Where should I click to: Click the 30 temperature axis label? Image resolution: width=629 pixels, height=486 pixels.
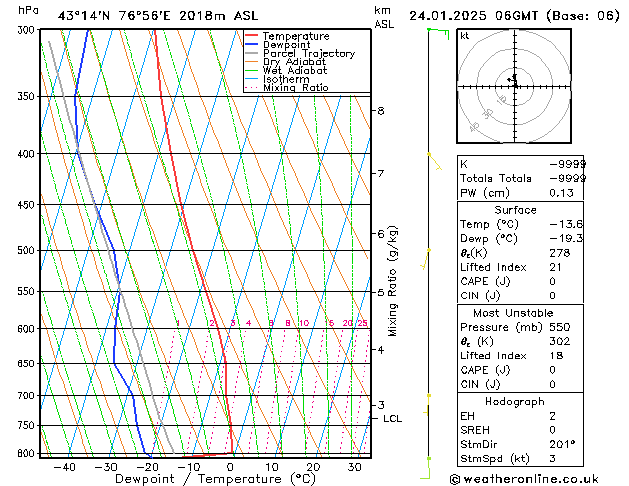tap(355, 467)
